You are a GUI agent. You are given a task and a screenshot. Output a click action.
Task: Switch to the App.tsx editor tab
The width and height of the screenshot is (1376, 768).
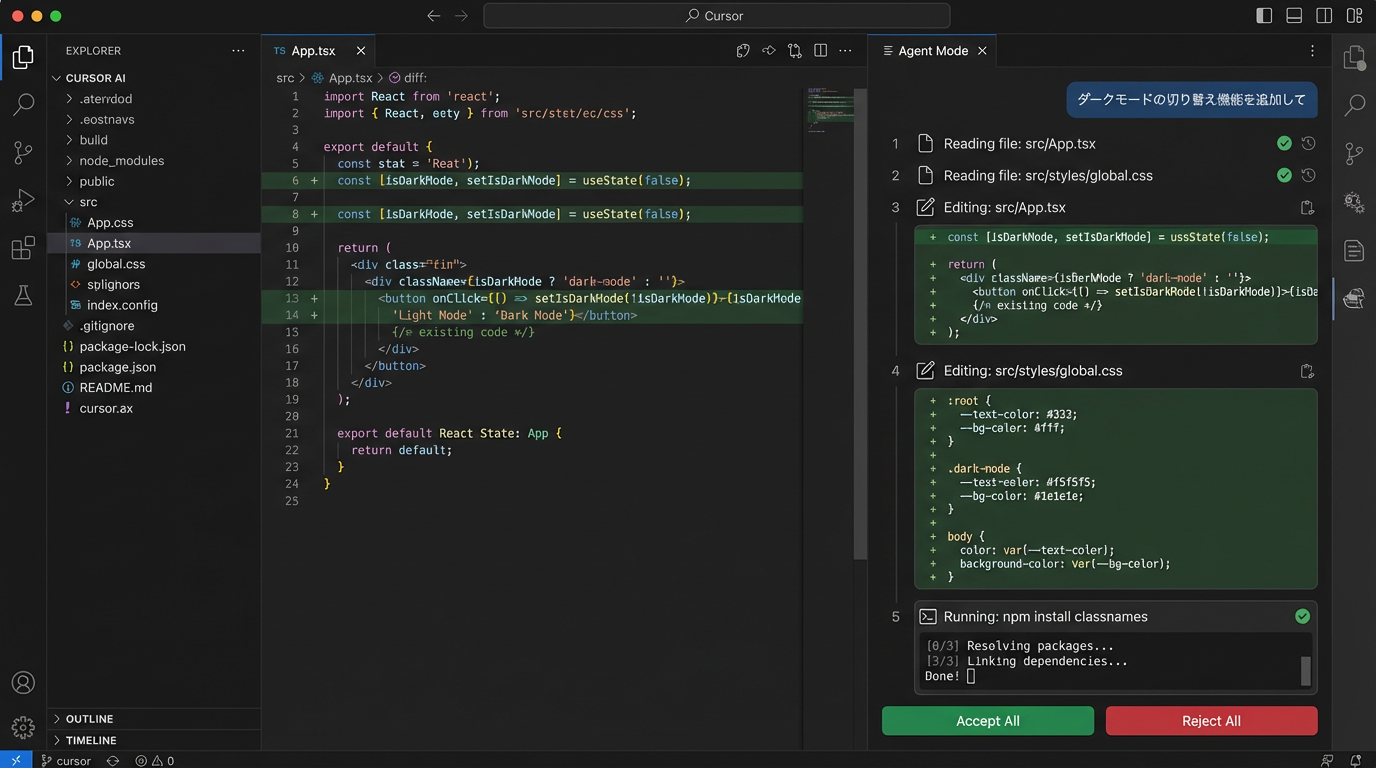312,51
